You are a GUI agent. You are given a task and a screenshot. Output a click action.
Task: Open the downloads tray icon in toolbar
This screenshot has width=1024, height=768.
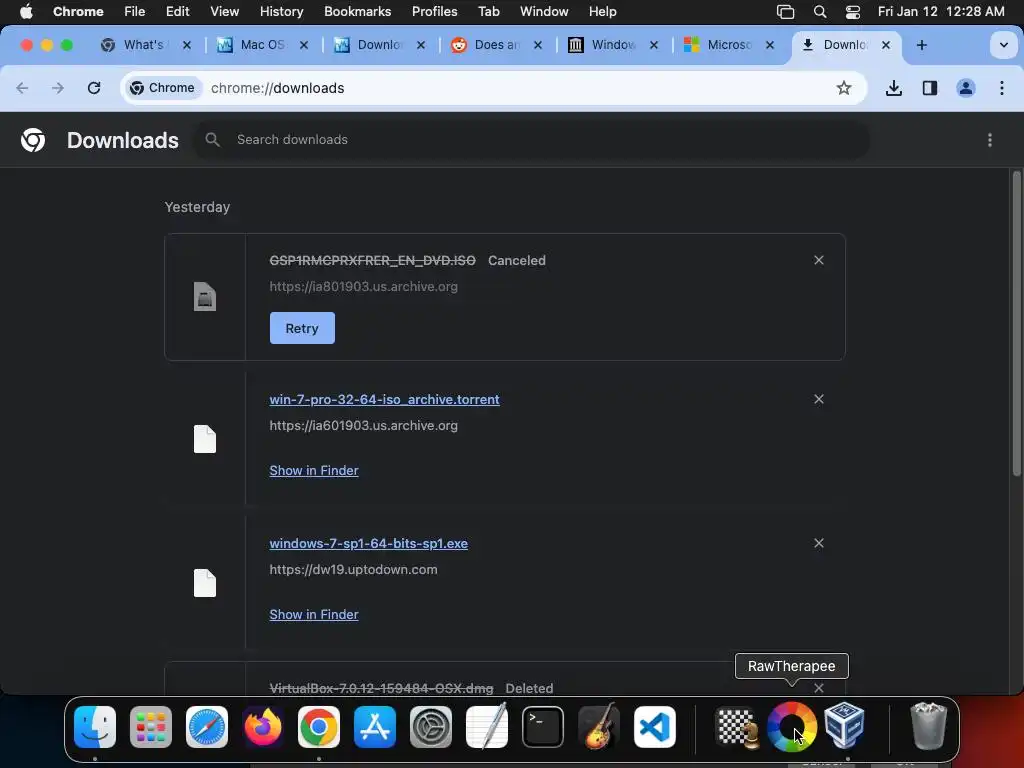click(893, 88)
